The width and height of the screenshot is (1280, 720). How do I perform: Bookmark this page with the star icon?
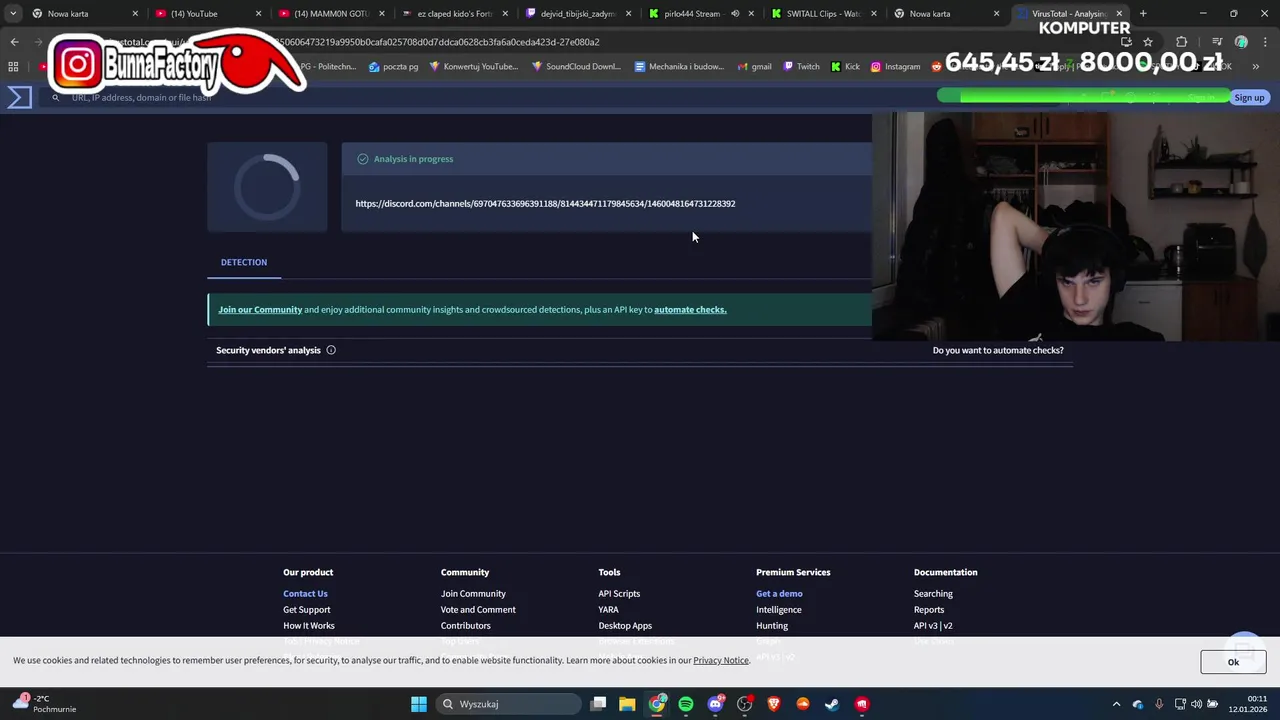click(1148, 42)
